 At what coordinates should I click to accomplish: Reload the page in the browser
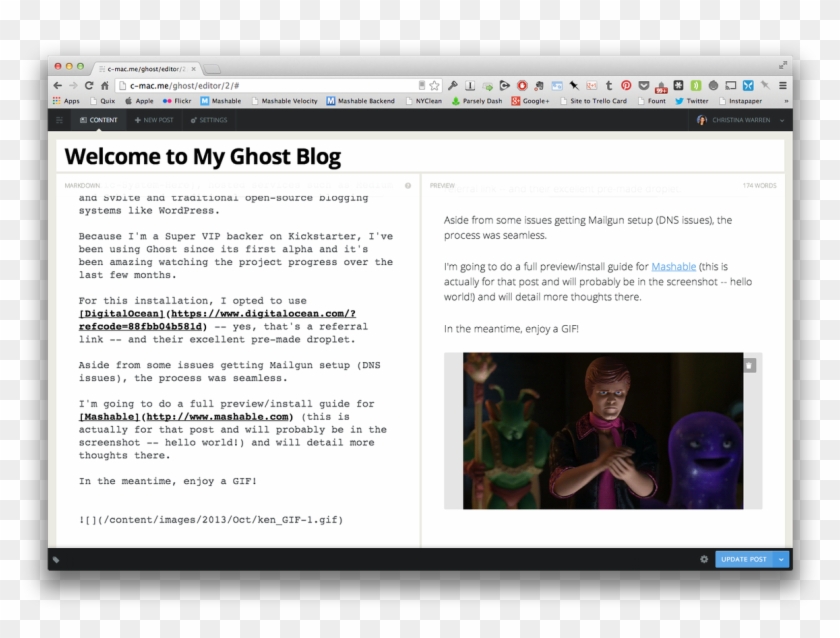89,86
